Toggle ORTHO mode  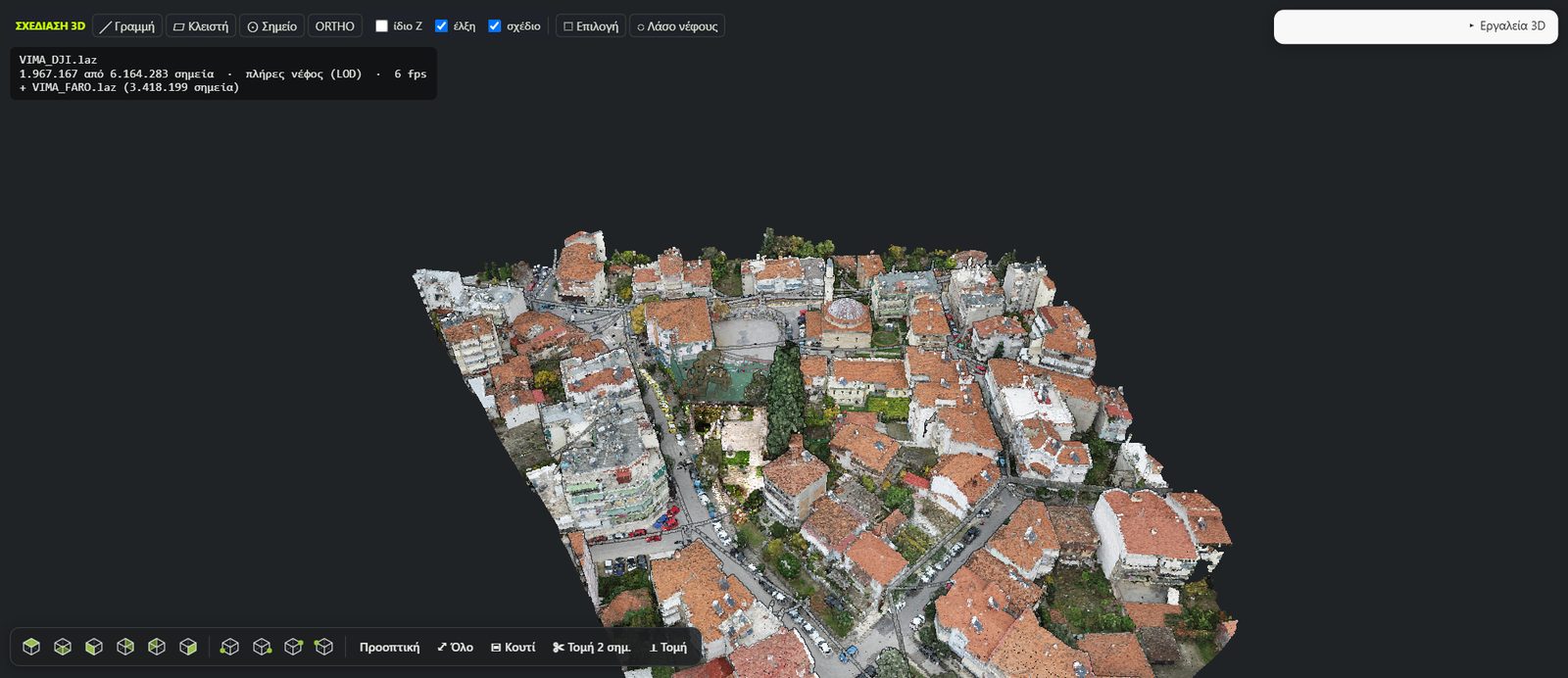click(x=335, y=26)
